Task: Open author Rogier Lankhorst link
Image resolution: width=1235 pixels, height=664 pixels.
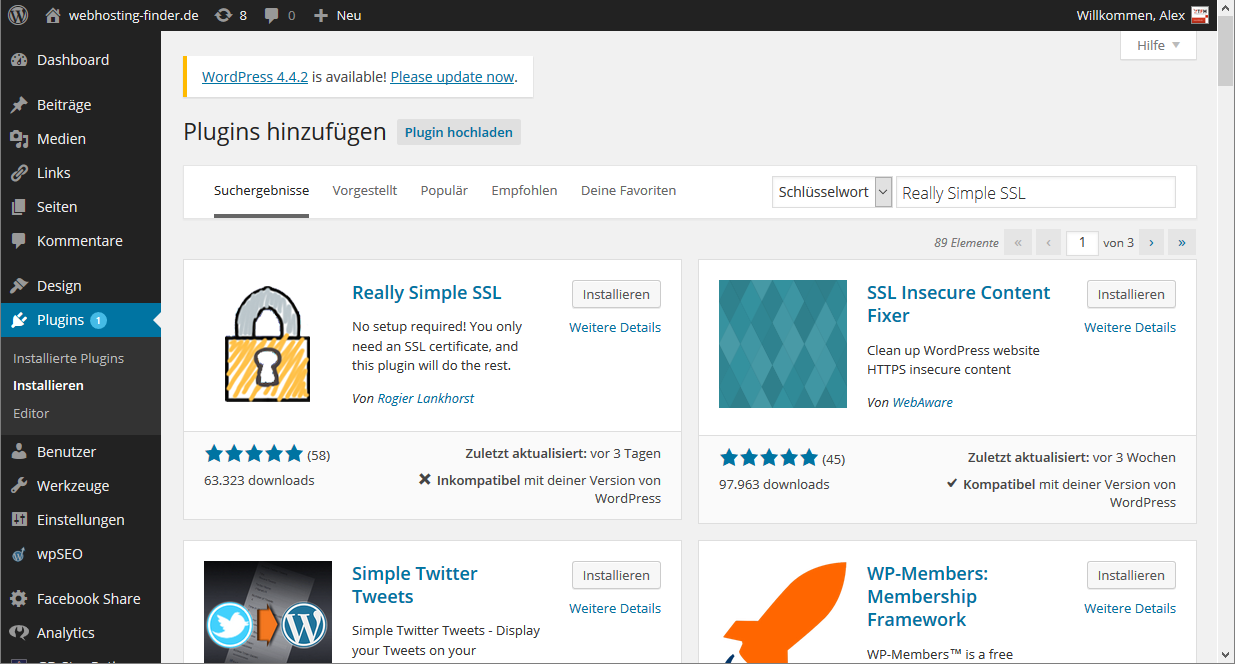Action: click(426, 398)
